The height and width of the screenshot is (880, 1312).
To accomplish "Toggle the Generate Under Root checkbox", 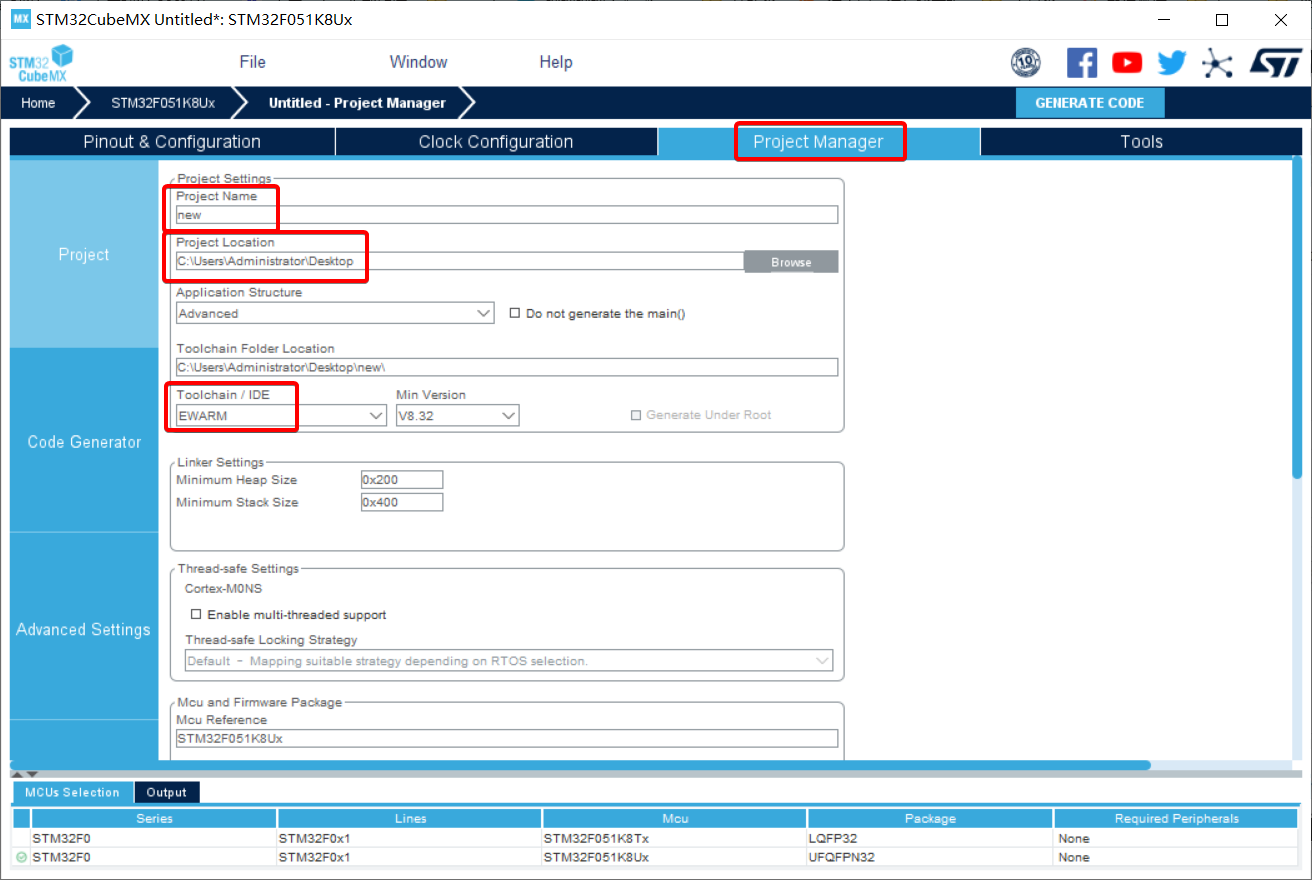I will tap(636, 415).
